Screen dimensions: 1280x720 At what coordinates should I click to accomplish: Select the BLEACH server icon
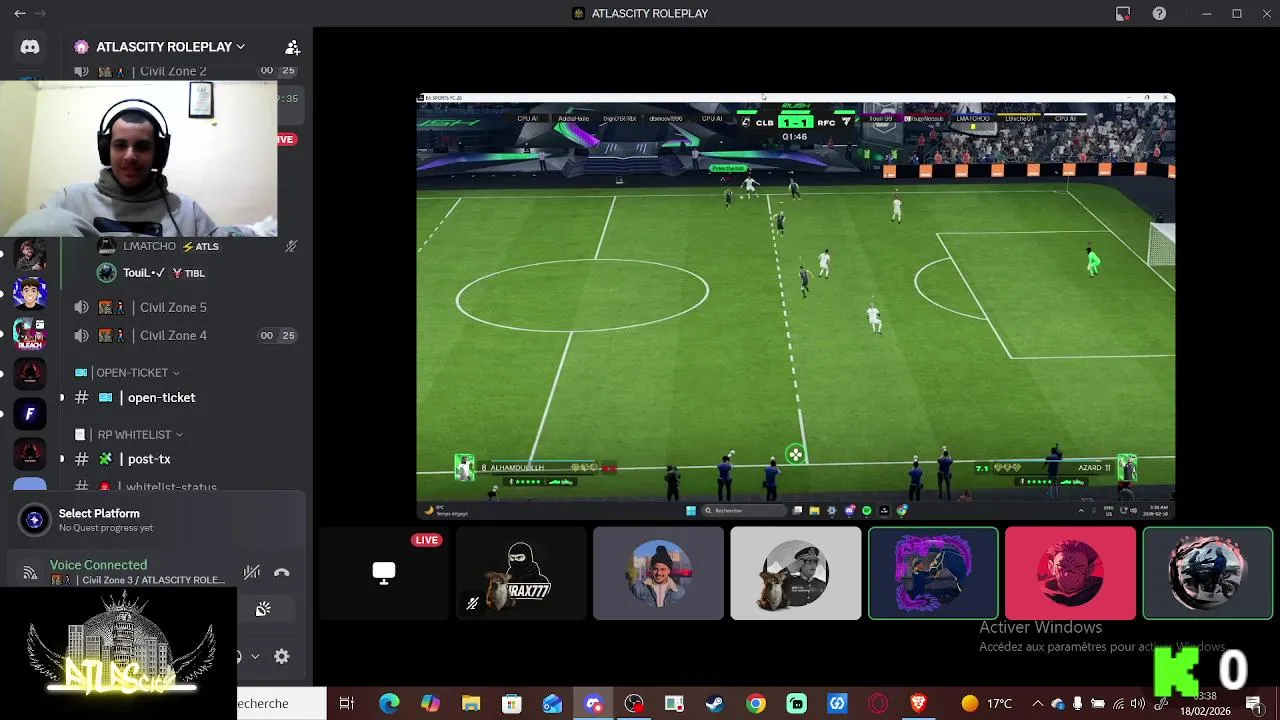(x=30, y=333)
